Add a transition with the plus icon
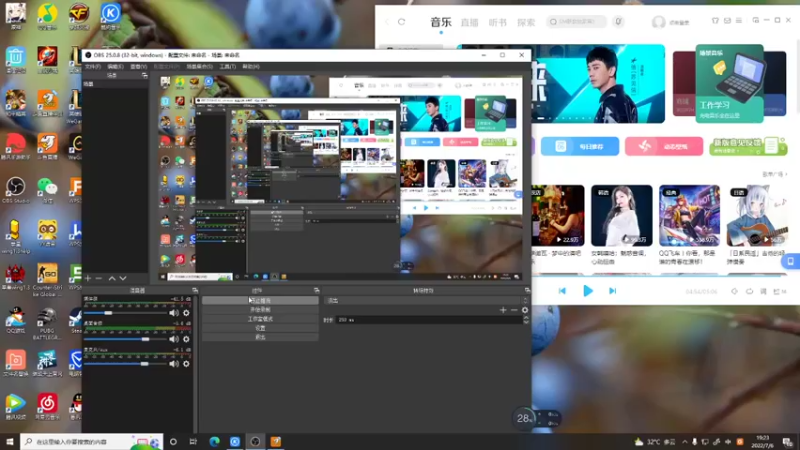The height and width of the screenshot is (450, 800). (503, 310)
